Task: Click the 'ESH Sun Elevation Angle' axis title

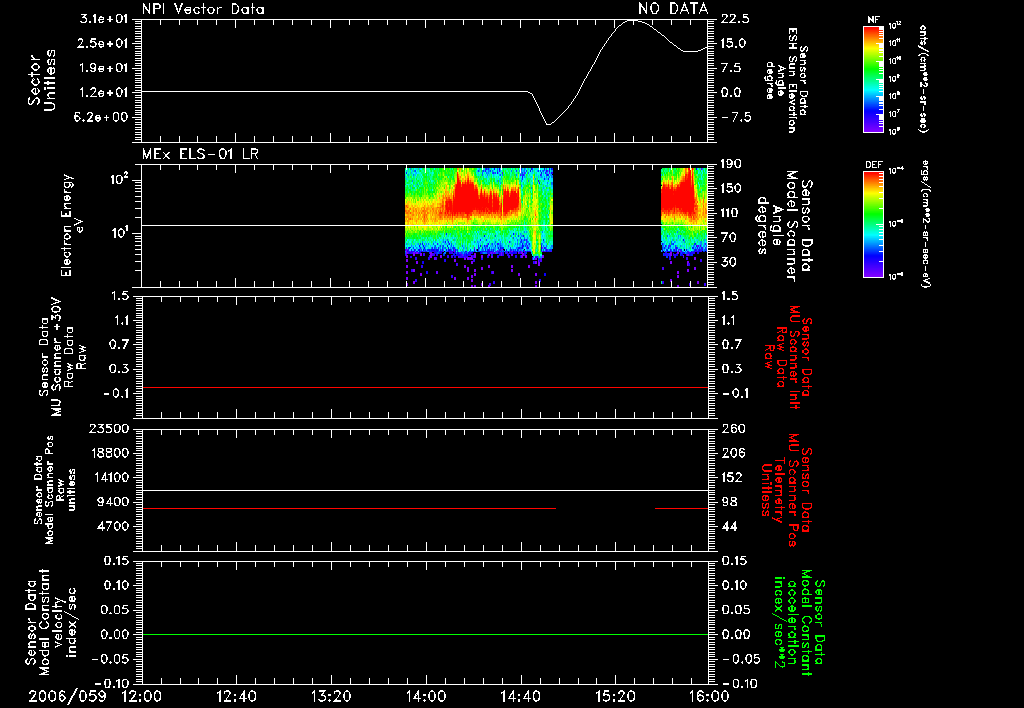Action: pyautogui.click(x=786, y=80)
